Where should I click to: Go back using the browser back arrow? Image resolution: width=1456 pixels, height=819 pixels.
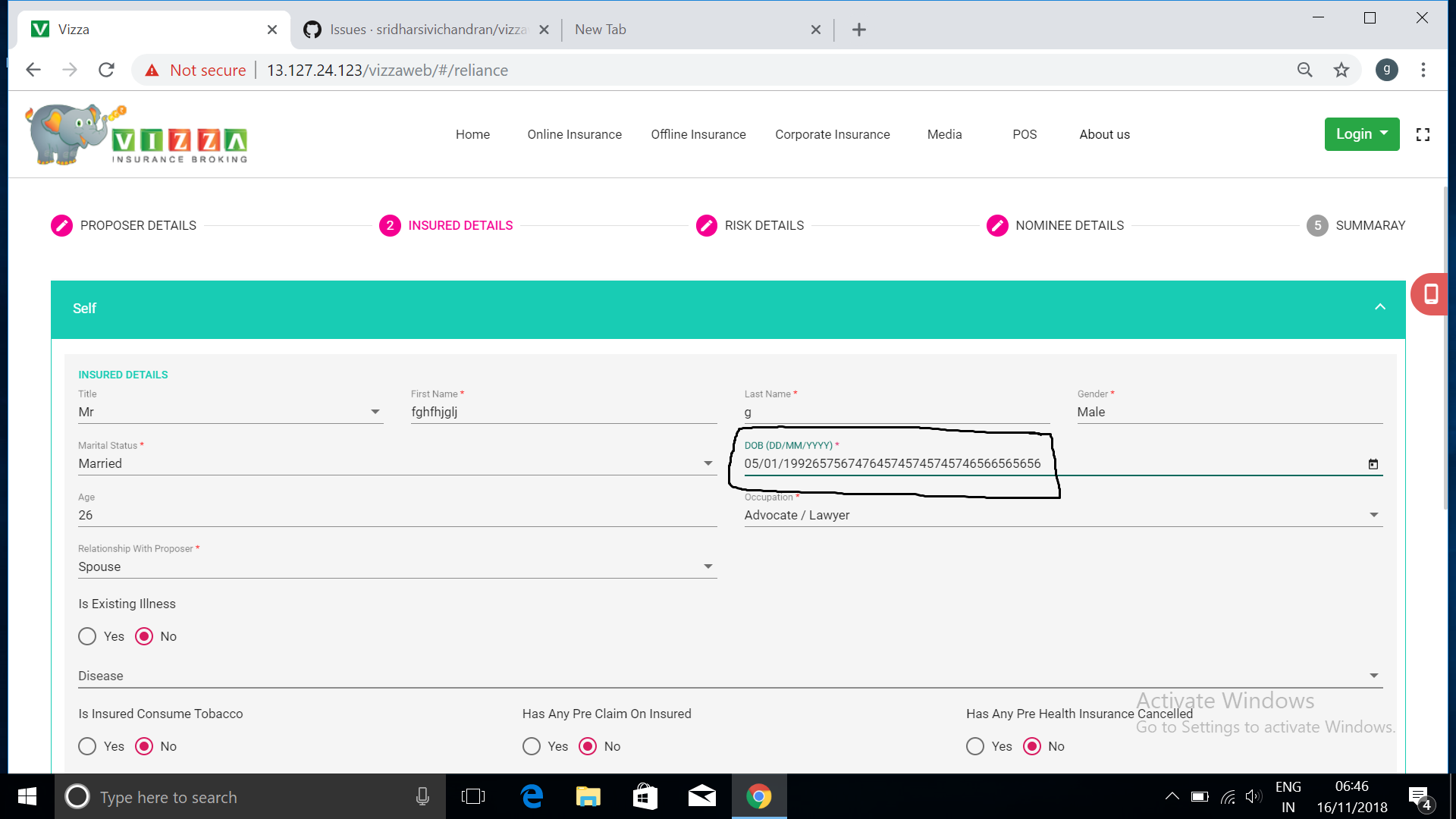pyautogui.click(x=33, y=70)
